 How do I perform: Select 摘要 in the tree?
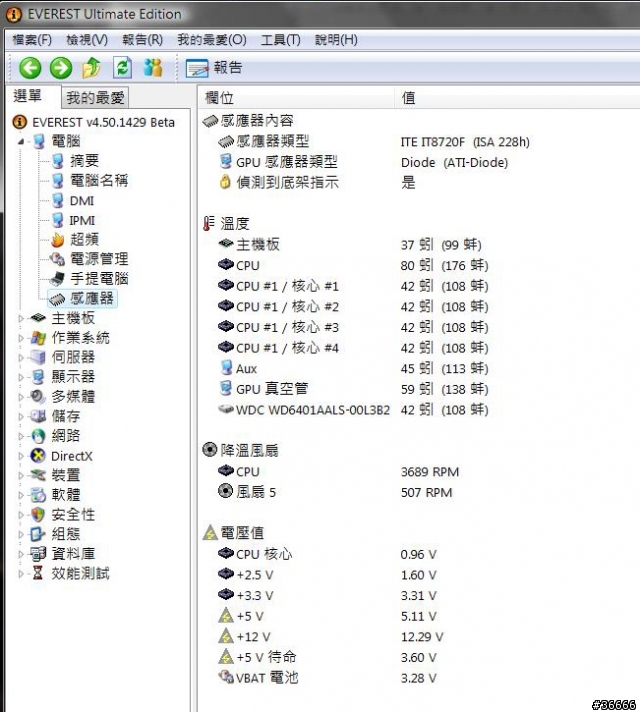coord(84,161)
